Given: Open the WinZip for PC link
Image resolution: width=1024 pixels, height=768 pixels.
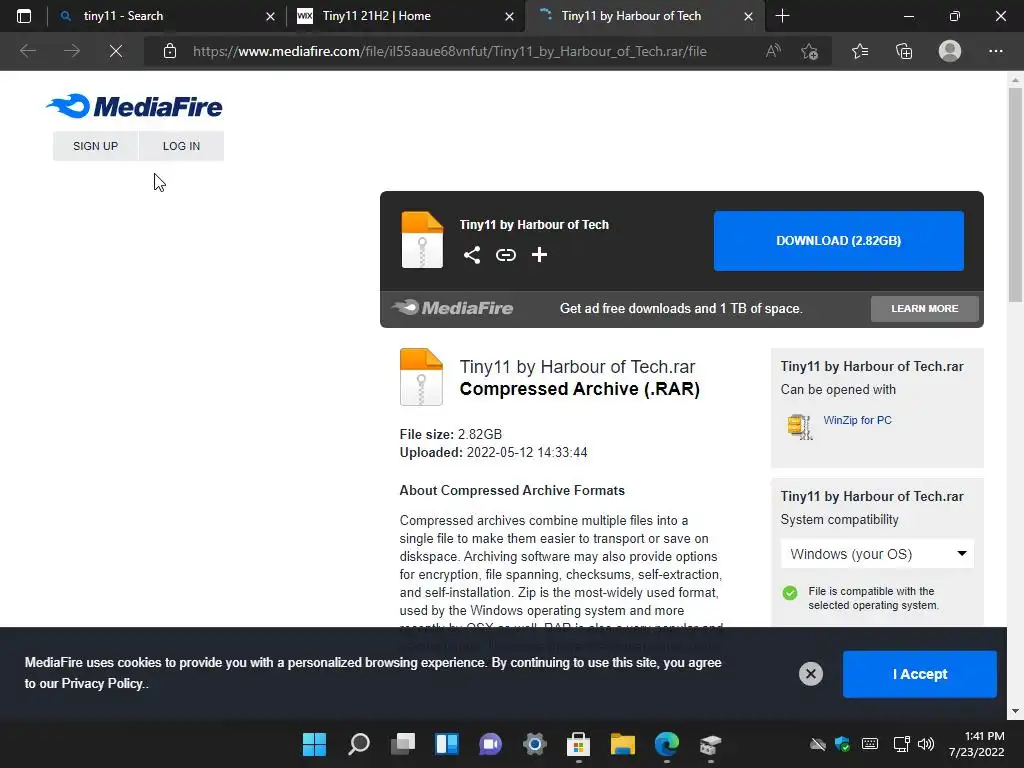Looking at the screenshot, I should tap(857, 420).
